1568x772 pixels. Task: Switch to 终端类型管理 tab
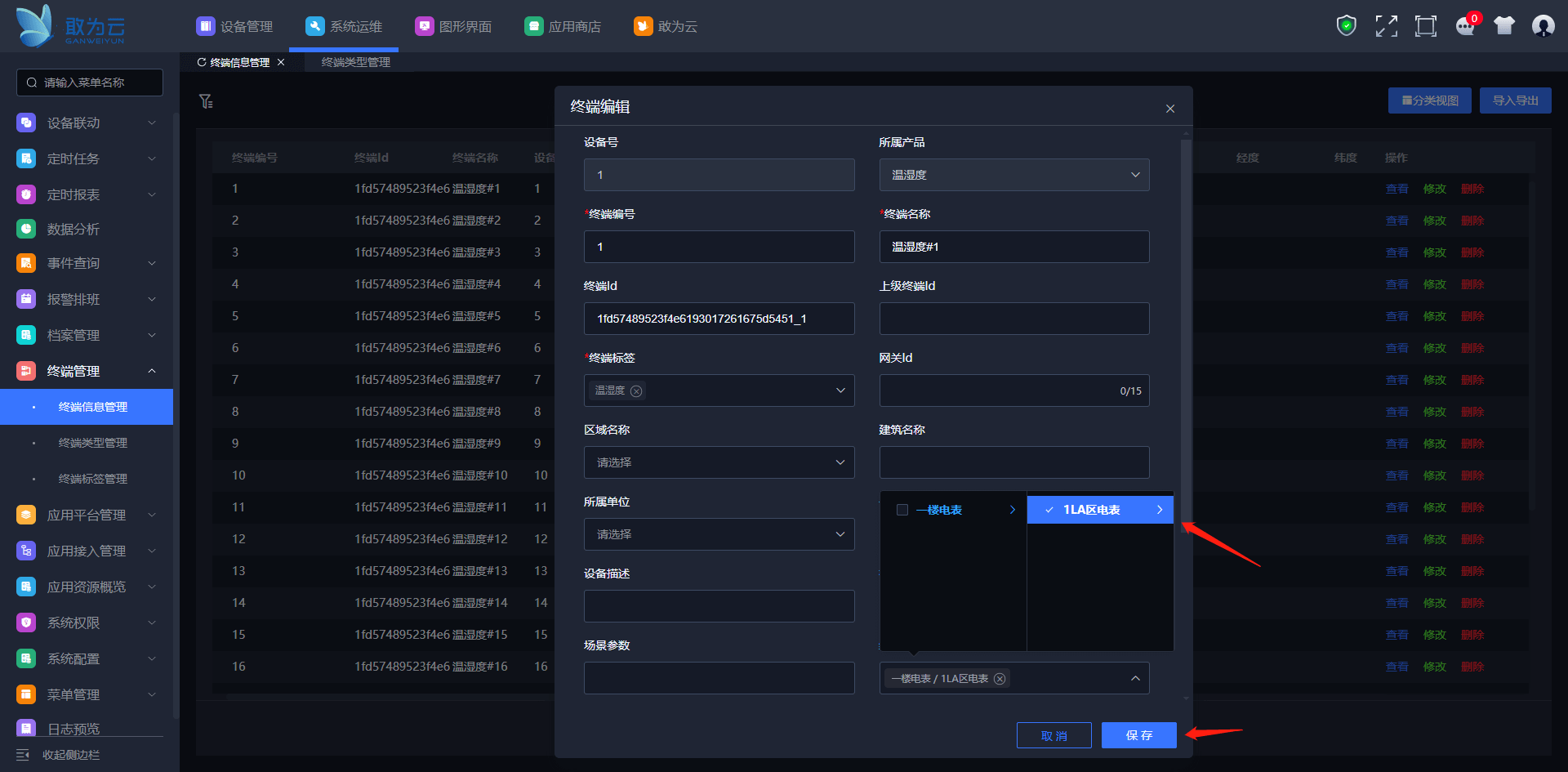coord(355,62)
